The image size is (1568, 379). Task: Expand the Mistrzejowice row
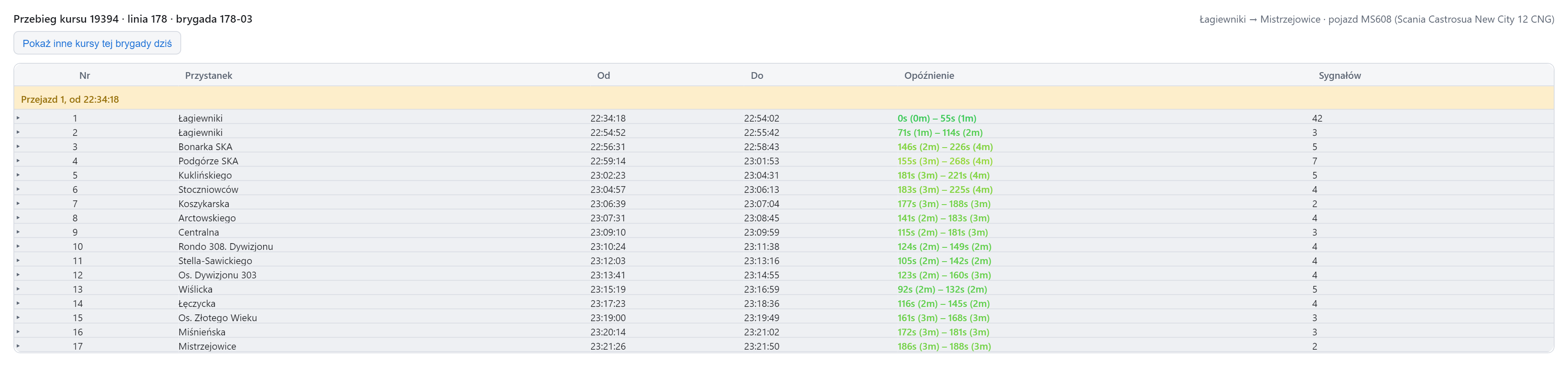click(18, 346)
